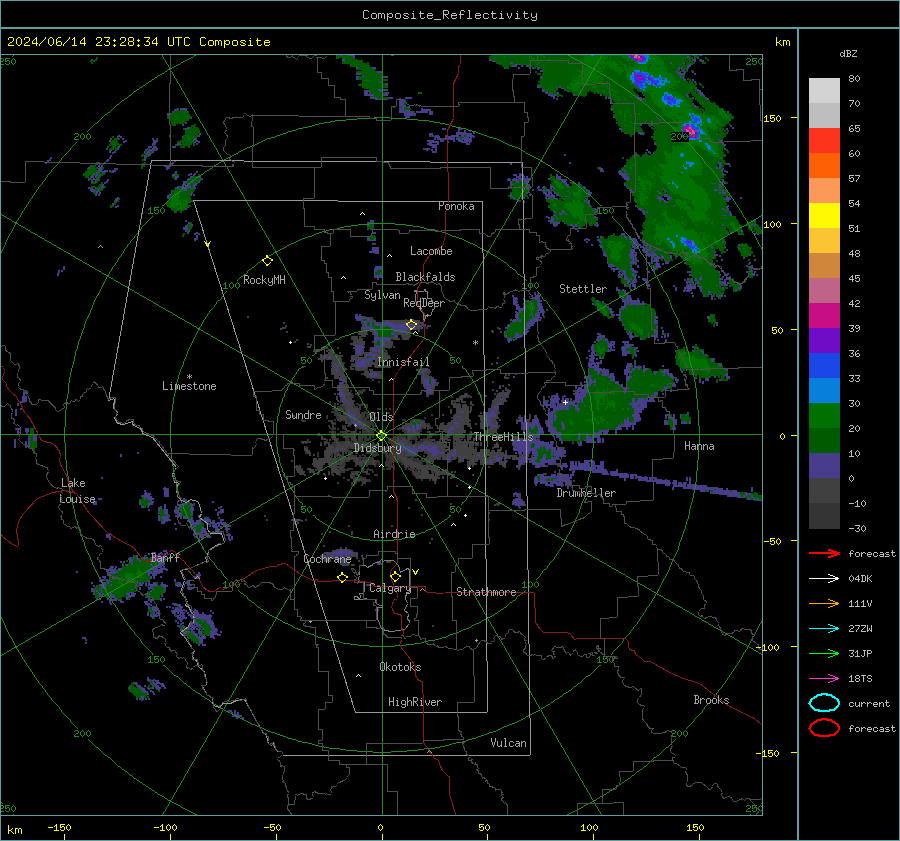Pick the light gray 80 dBZ swatch
900x841 pixels.
(x=824, y=90)
